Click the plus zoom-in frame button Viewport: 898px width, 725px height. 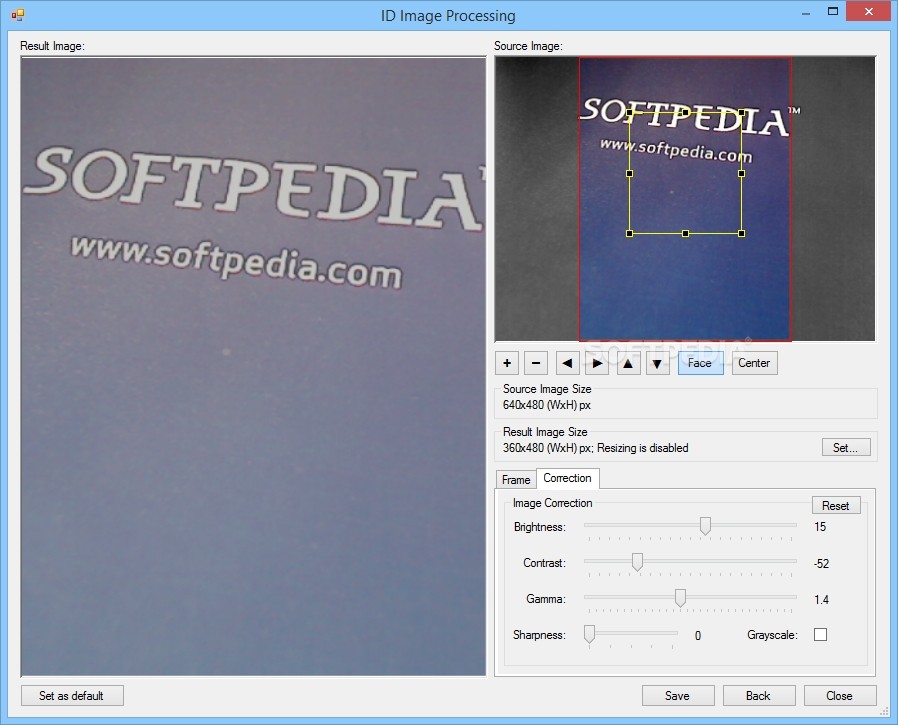507,363
